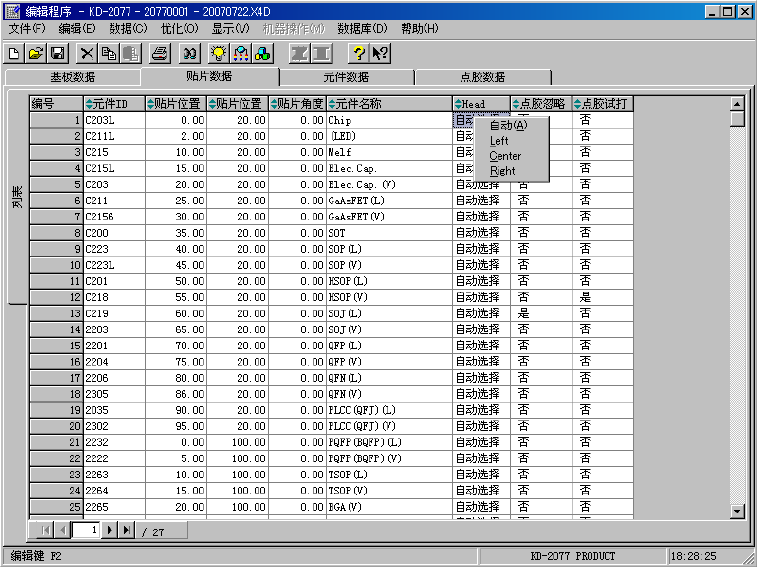Click the binoculars Find icon
The height and width of the screenshot is (567, 757).
click(x=190, y=54)
